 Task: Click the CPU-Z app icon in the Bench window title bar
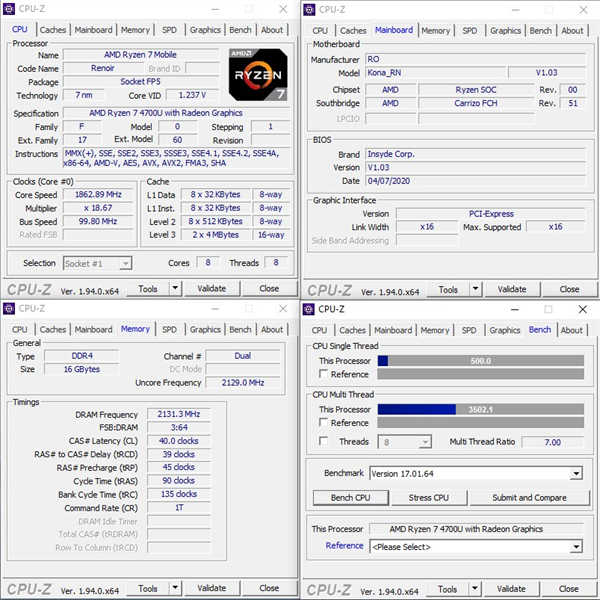tap(308, 309)
